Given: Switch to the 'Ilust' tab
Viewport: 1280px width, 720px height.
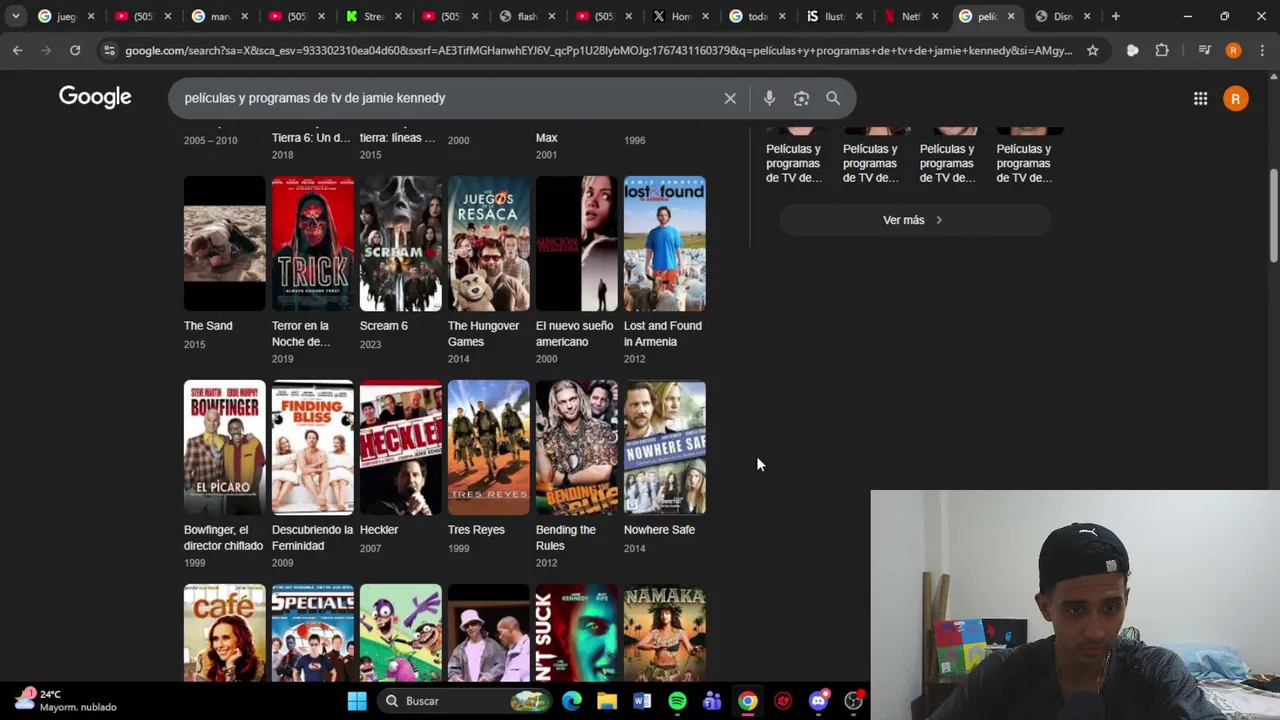Looking at the screenshot, I should (833, 16).
